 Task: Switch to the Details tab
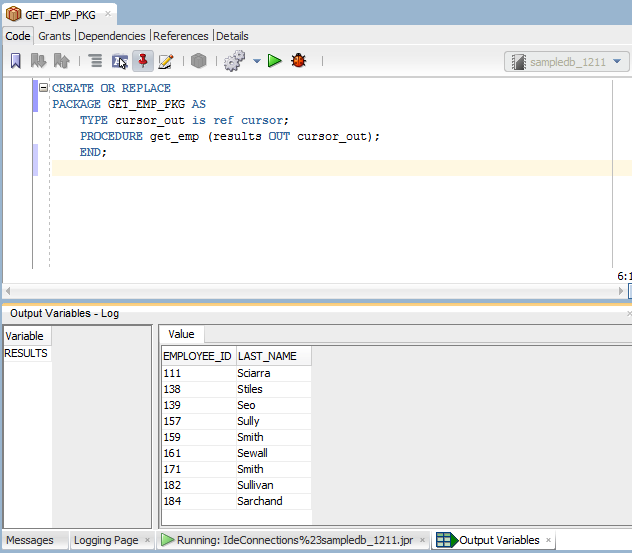[x=232, y=36]
